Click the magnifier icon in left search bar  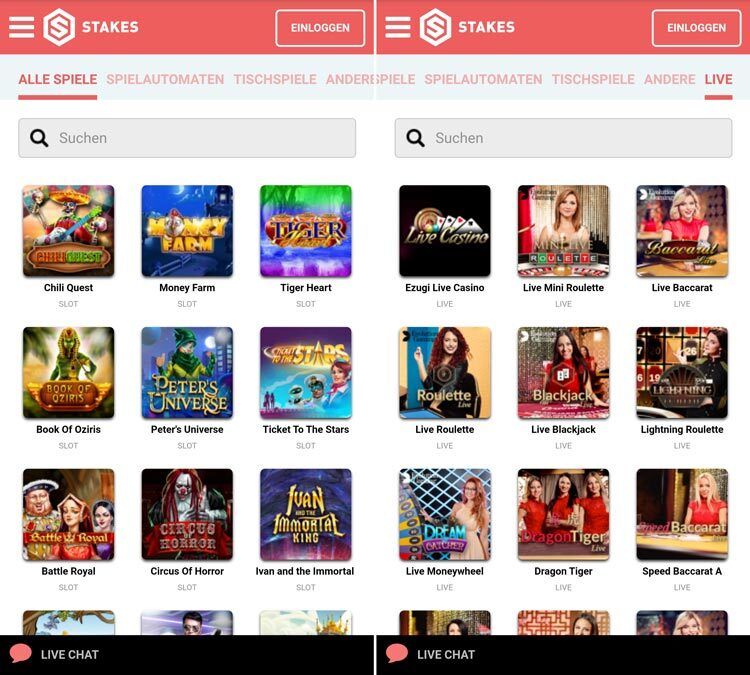point(39,138)
